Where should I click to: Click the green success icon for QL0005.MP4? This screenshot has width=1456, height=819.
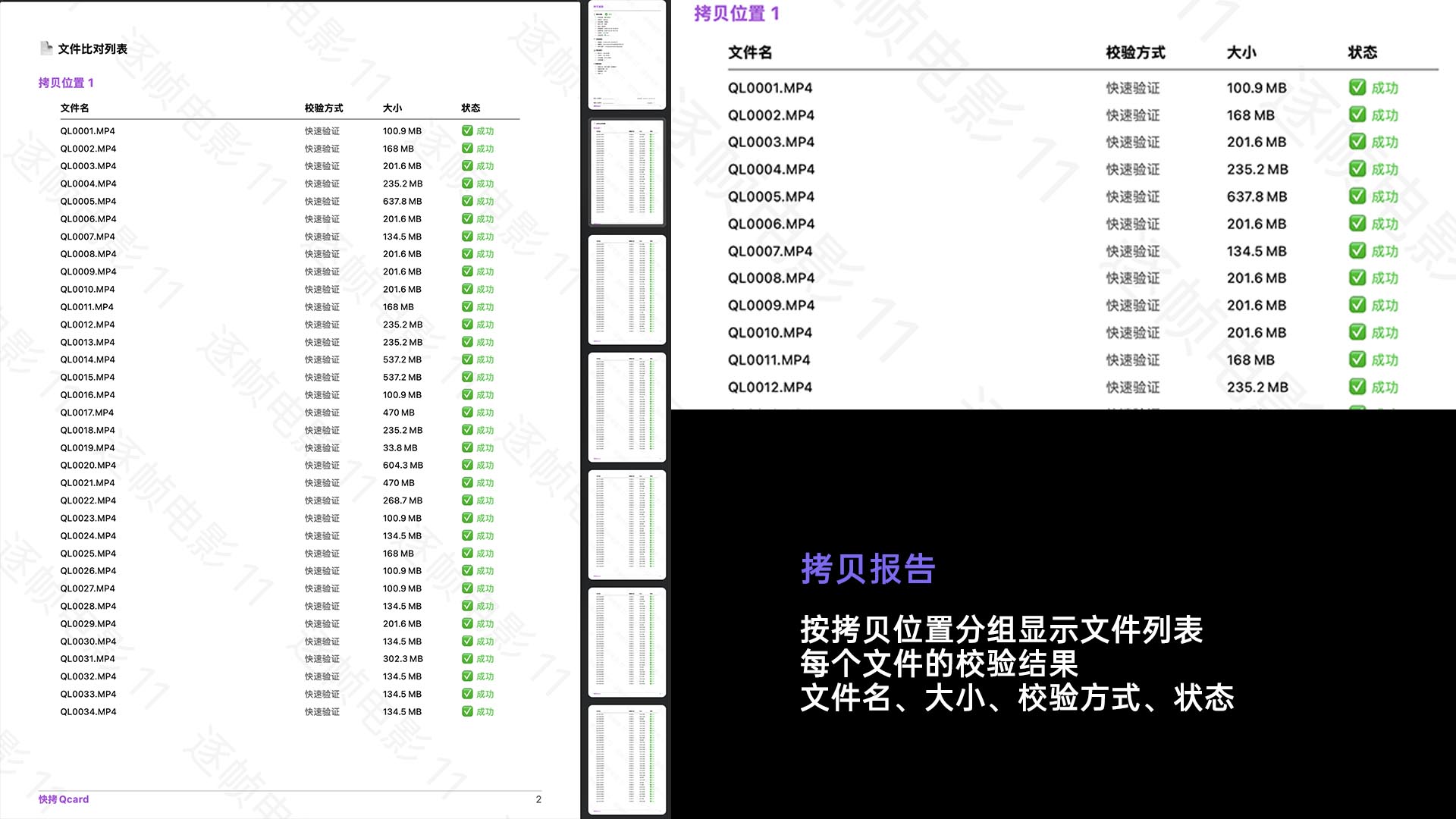point(467,201)
